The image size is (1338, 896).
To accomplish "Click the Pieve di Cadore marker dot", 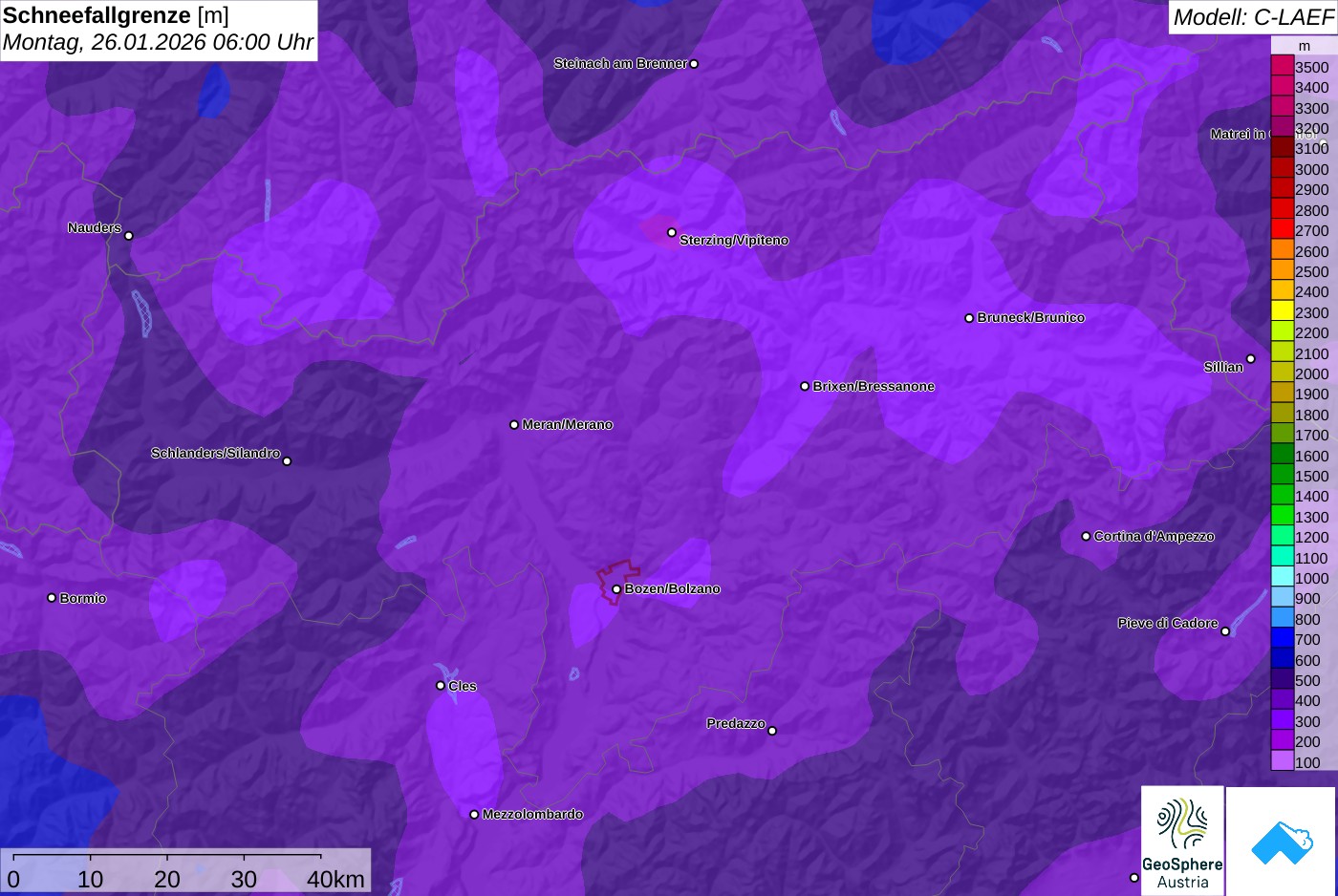I will click(x=1225, y=630).
